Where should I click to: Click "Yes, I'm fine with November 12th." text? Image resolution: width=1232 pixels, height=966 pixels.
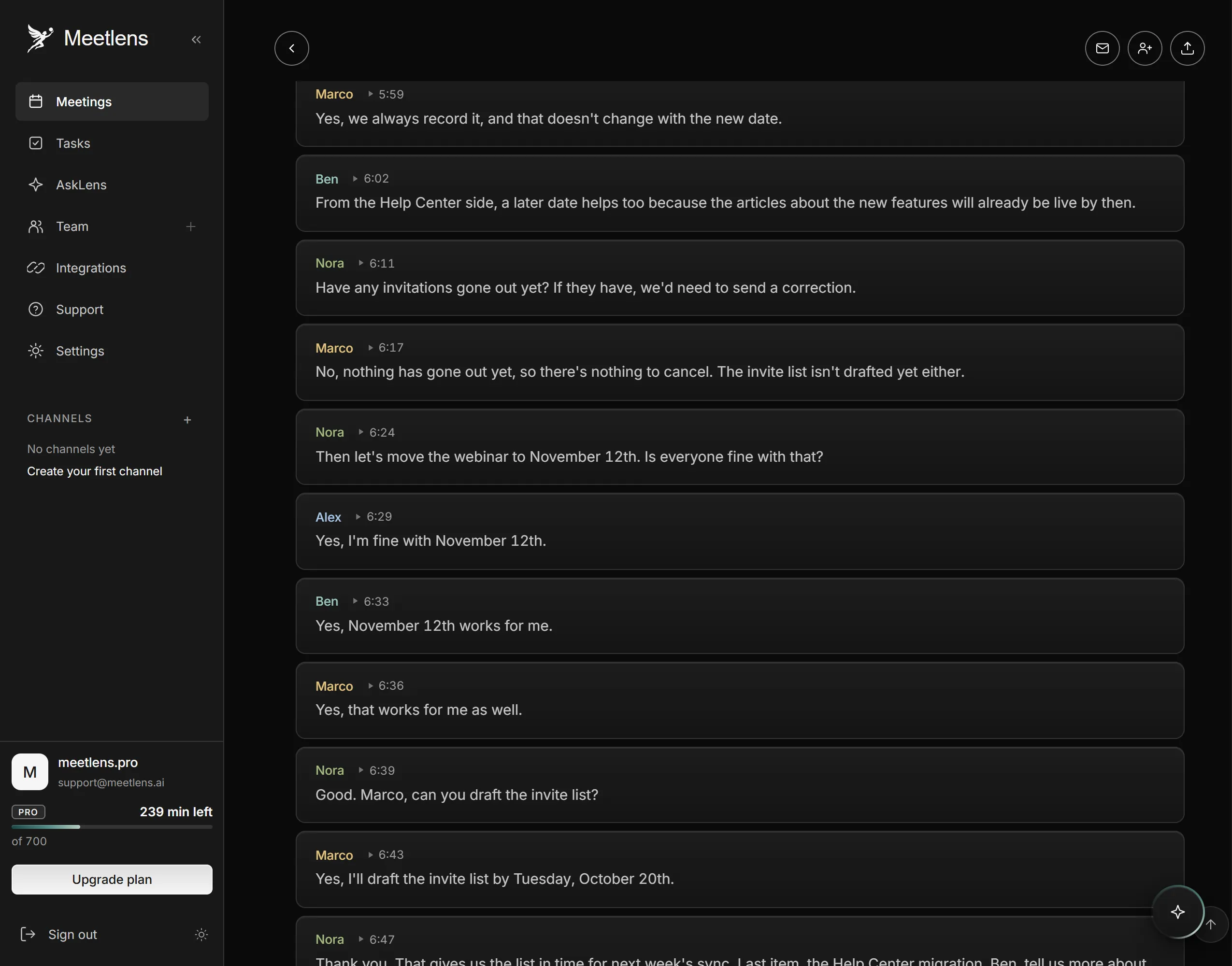pyautogui.click(x=431, y=540)
